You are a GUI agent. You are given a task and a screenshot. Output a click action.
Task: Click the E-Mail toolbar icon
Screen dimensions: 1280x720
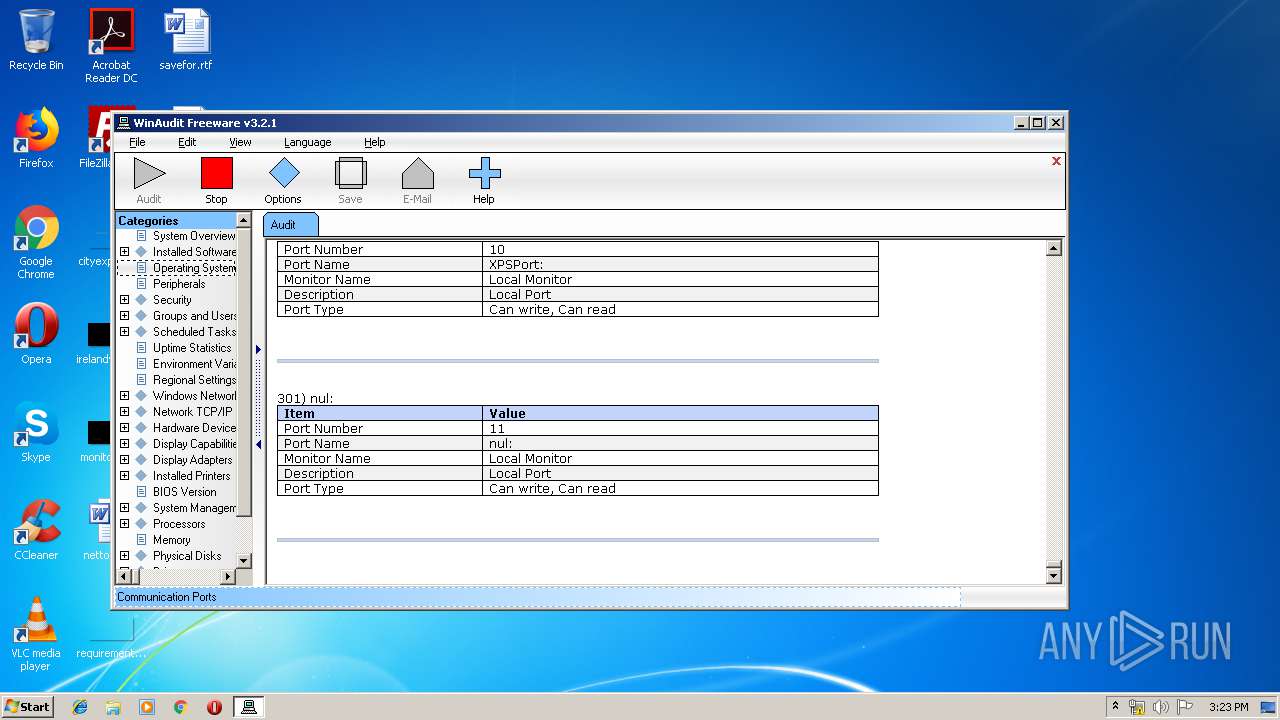(x=417, y=173)
